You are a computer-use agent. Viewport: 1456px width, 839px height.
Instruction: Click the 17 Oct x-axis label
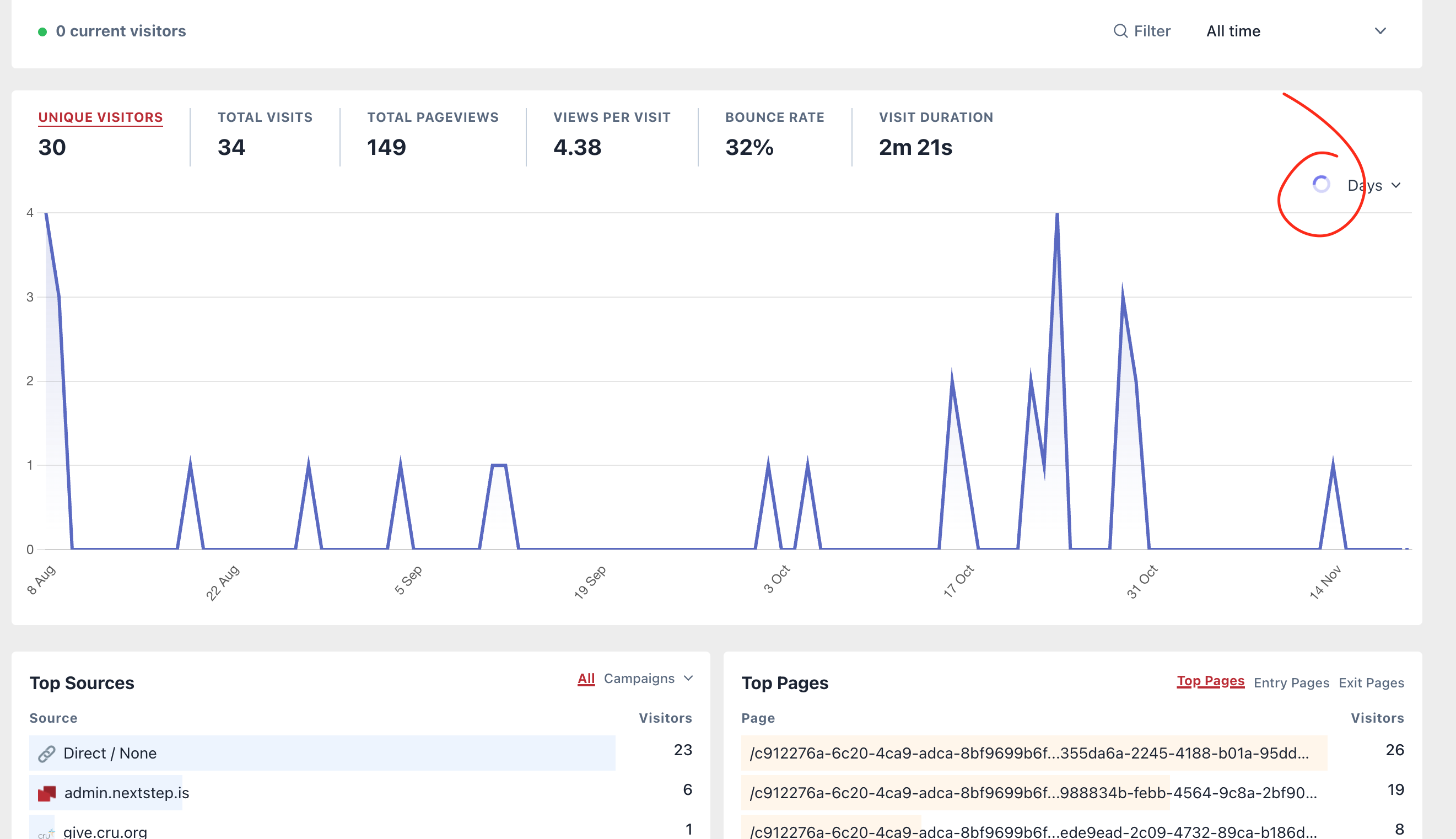958,581
